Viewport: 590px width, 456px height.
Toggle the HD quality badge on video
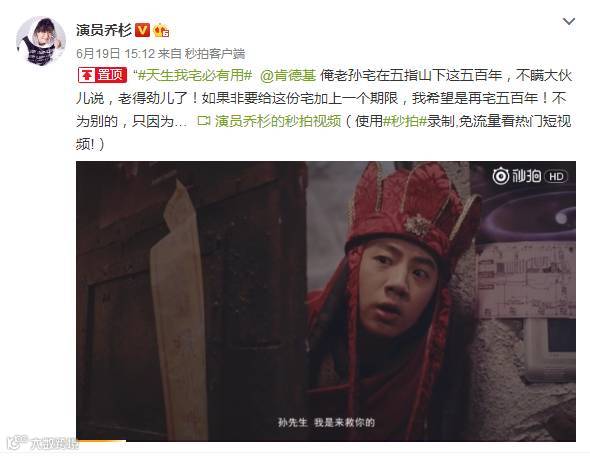tap(556, 176)
